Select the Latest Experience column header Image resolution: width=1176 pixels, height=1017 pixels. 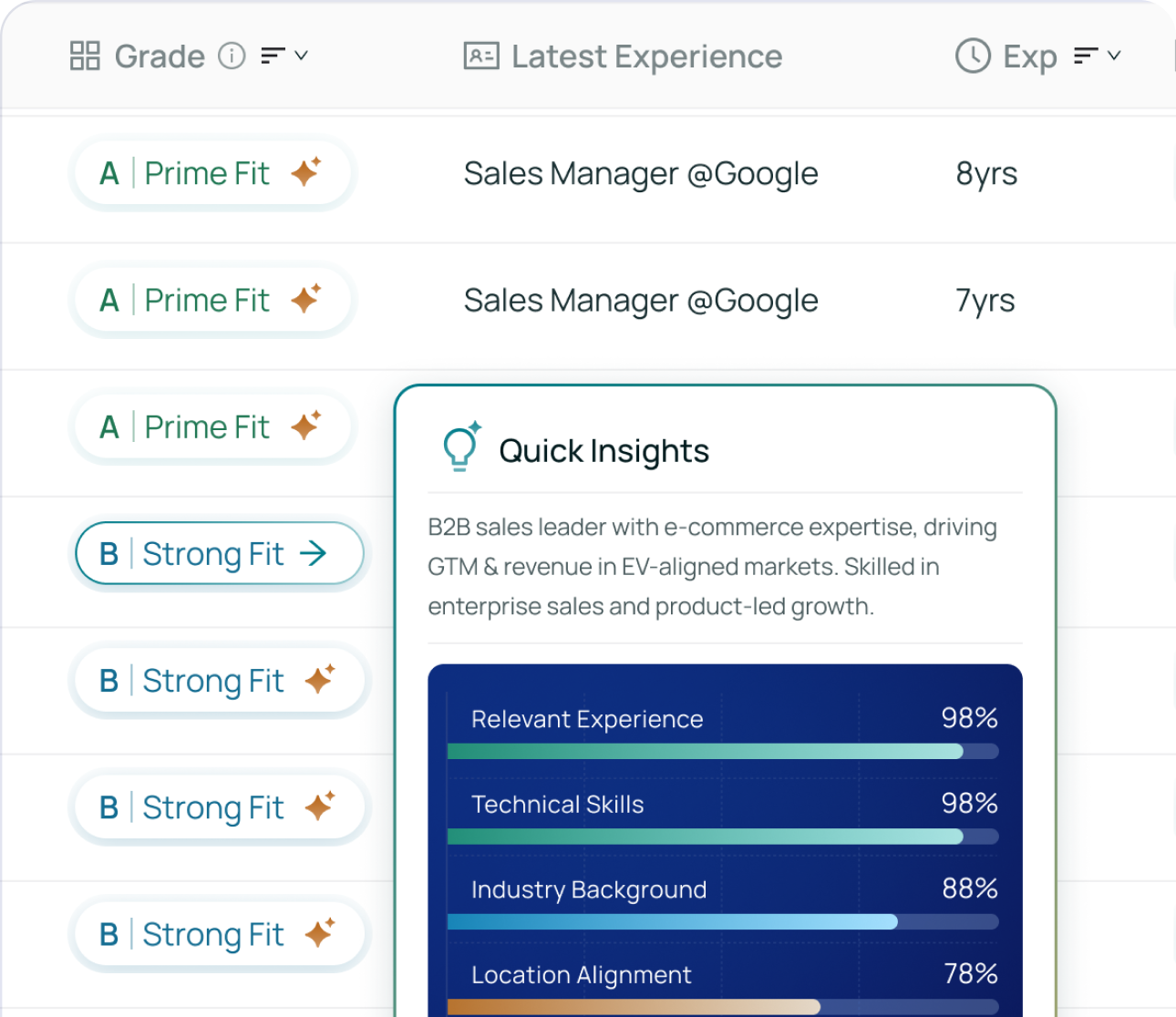[646, 56]
